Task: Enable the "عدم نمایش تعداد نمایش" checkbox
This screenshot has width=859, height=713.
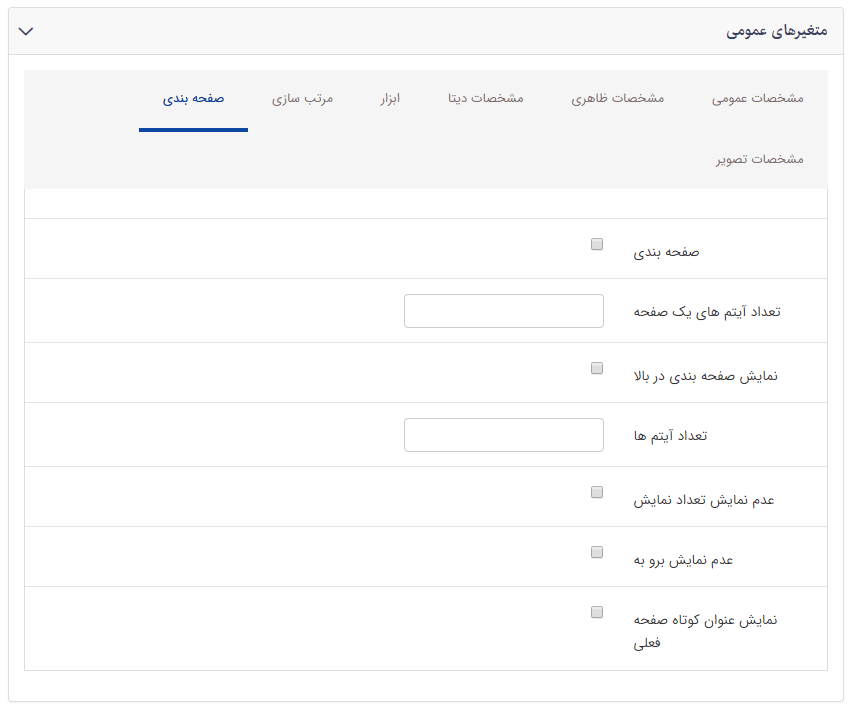Action: point(597,489)
